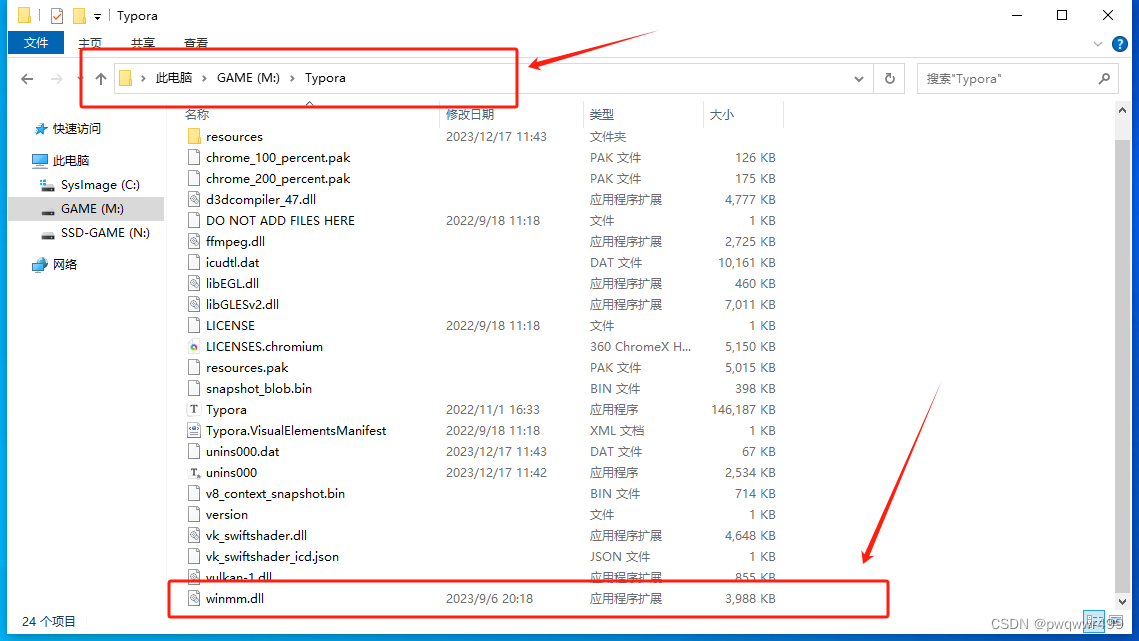
Task: Click the d3dcompiler_47.dll file icon
Action: [194, 200]
